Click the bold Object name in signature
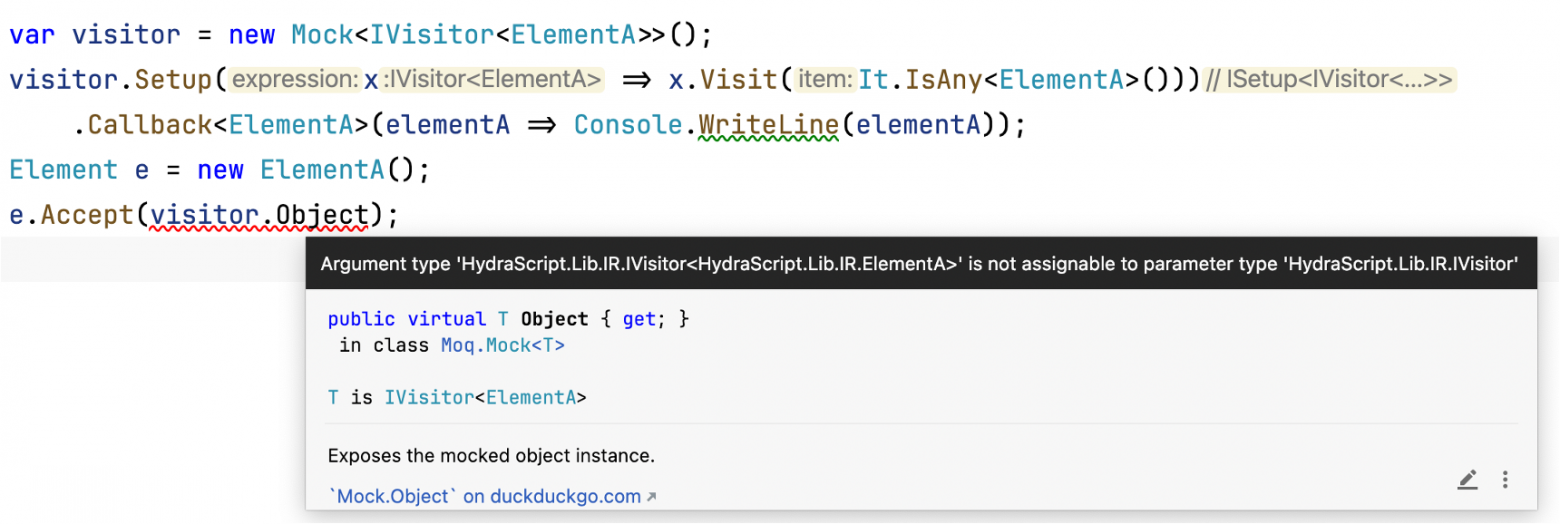1560x524 pixels. (x=555, y=319)
